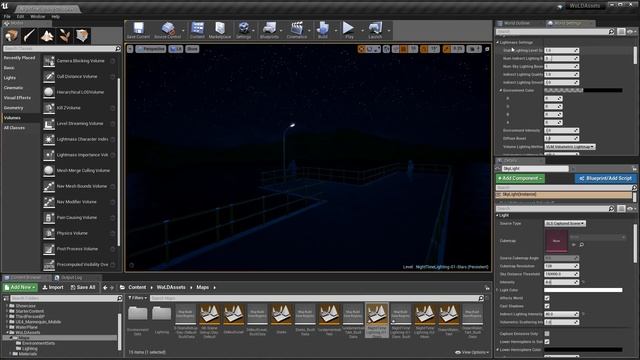Open the Lit view mode dropdown

point(176,49)
